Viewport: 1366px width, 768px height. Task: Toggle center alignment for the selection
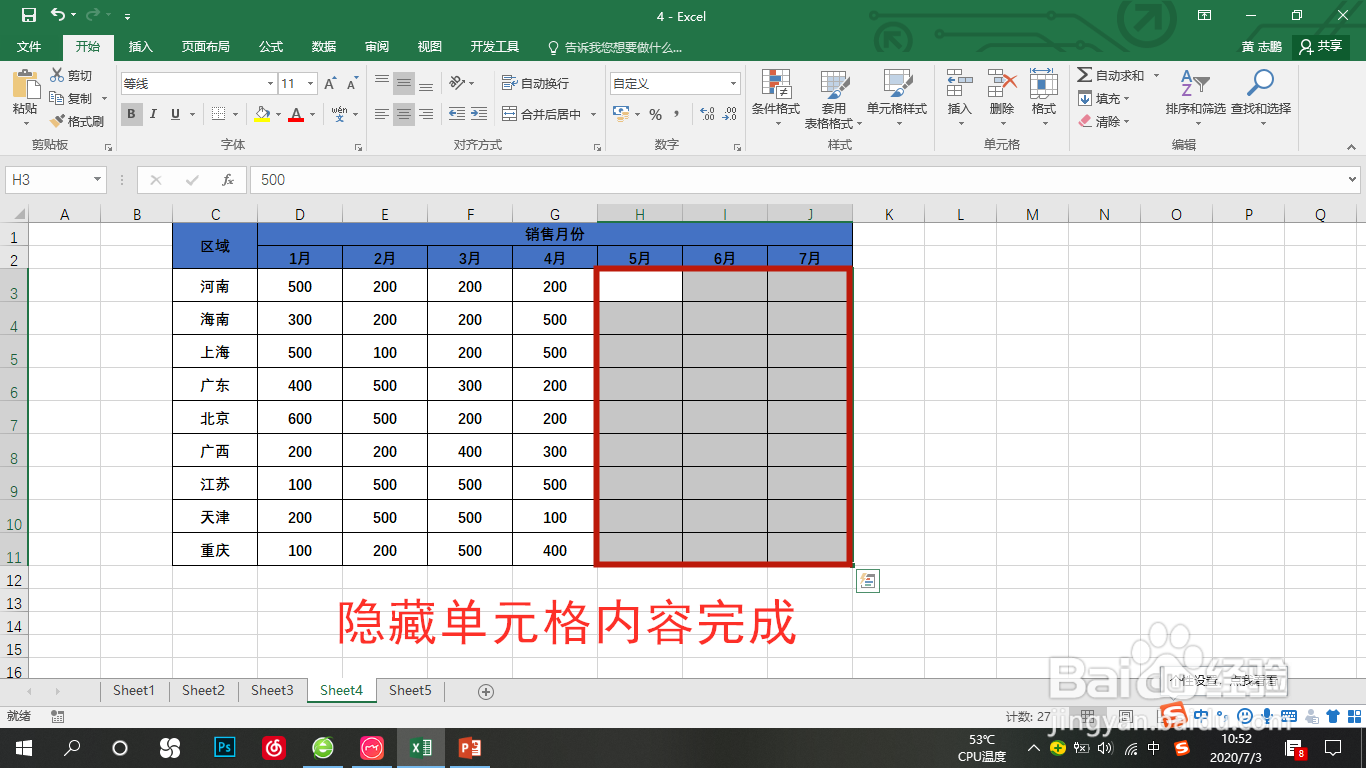click(403, 114)
